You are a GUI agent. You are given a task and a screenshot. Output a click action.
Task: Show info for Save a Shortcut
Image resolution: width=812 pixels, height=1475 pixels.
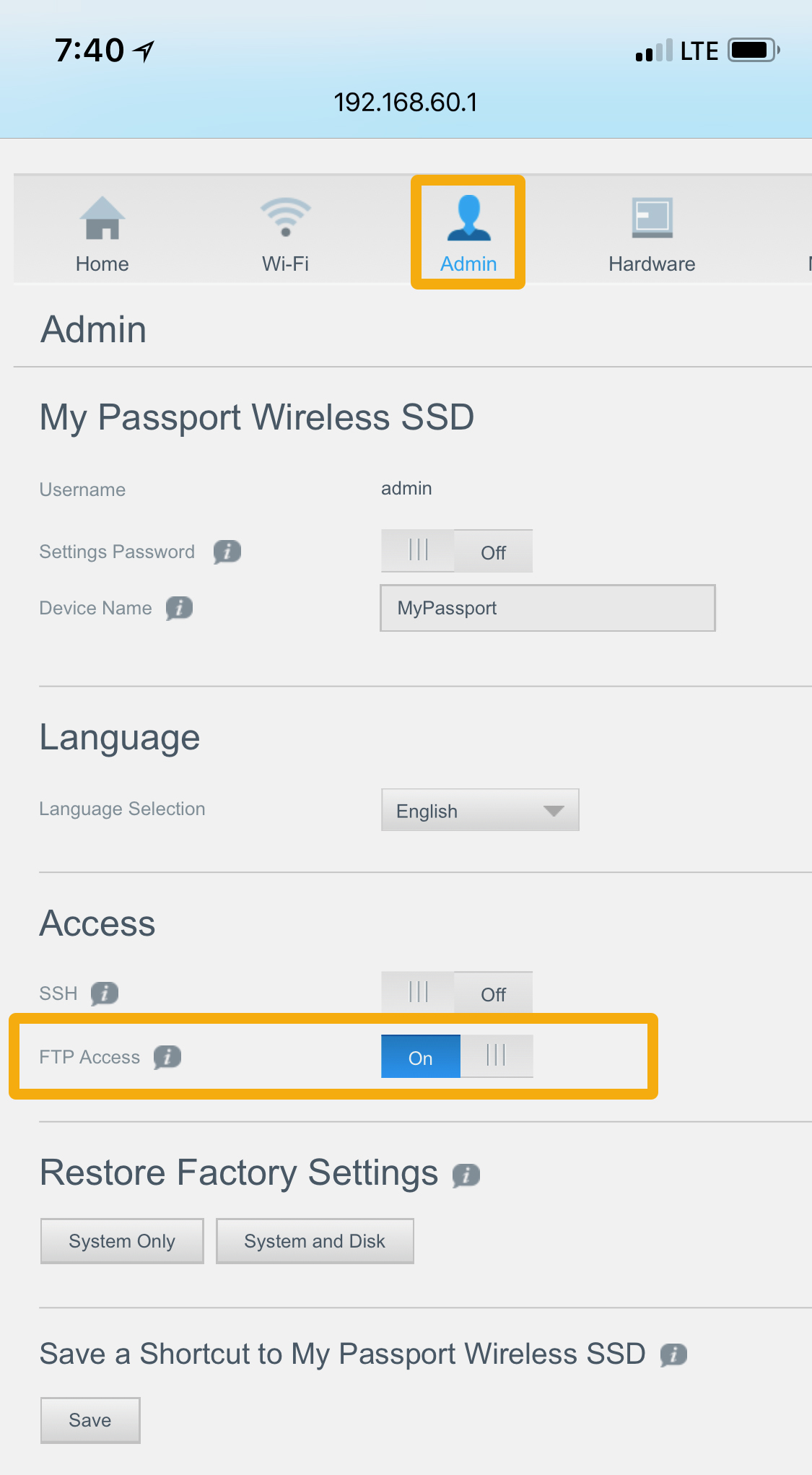[x=673, y=1354]
